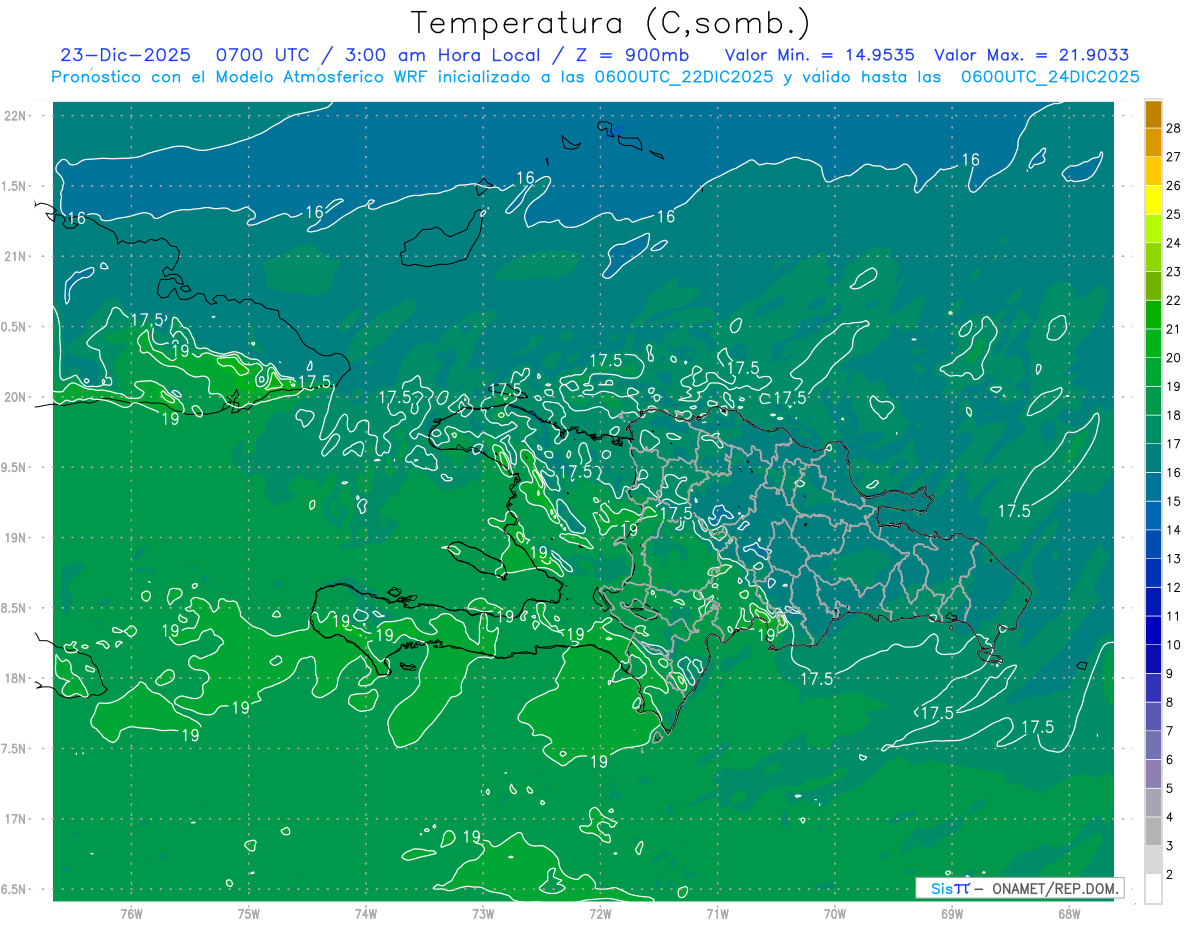Click 'Valor Min. = 14.9535' text
The image size is (1200, 927).
pyautogui.click(x=819, y=55)
